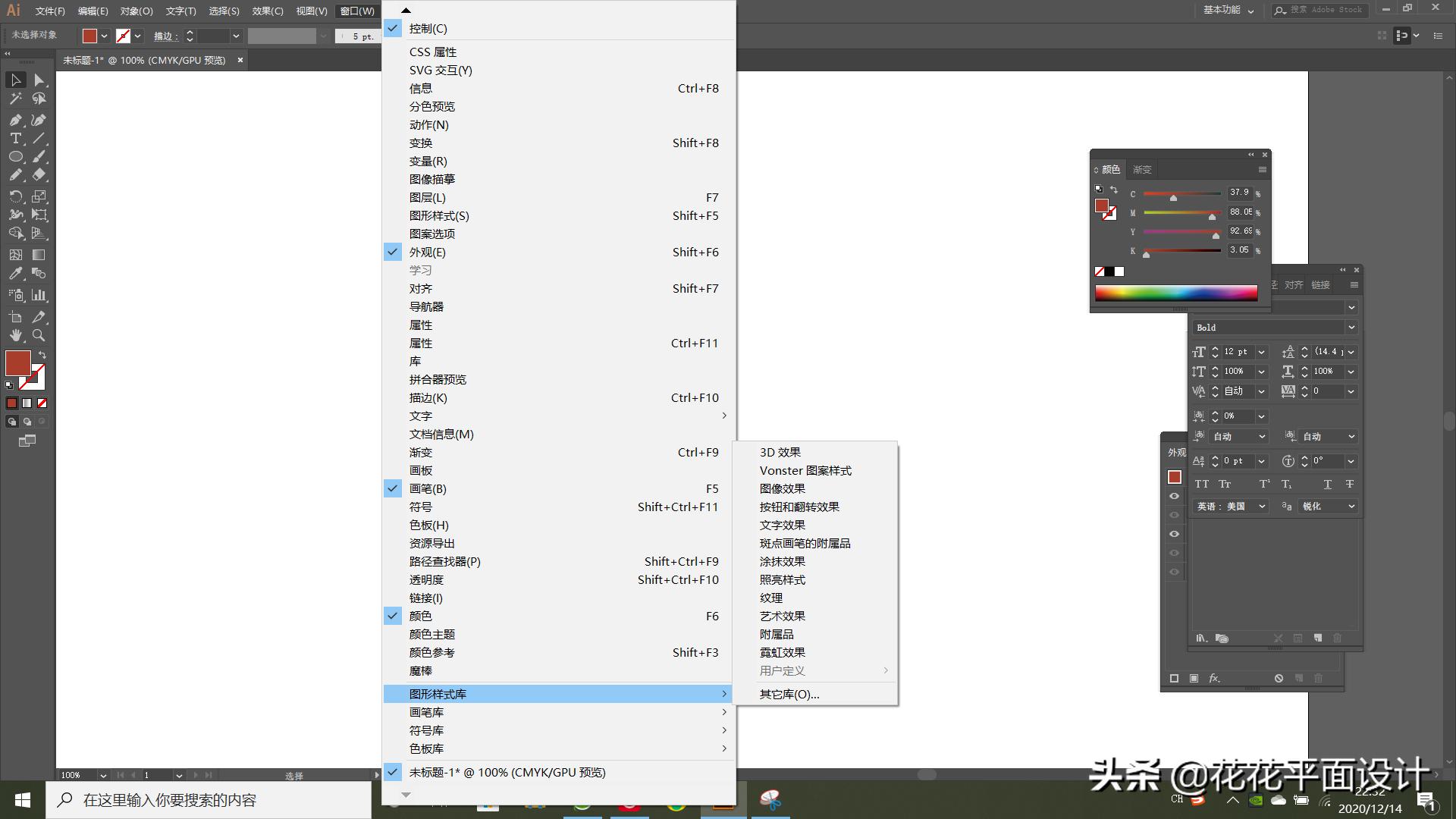This screenshot has width=1456, height=819.
Task: Switch to the 渐变 tab
Action: click(x=1142, y=169)
